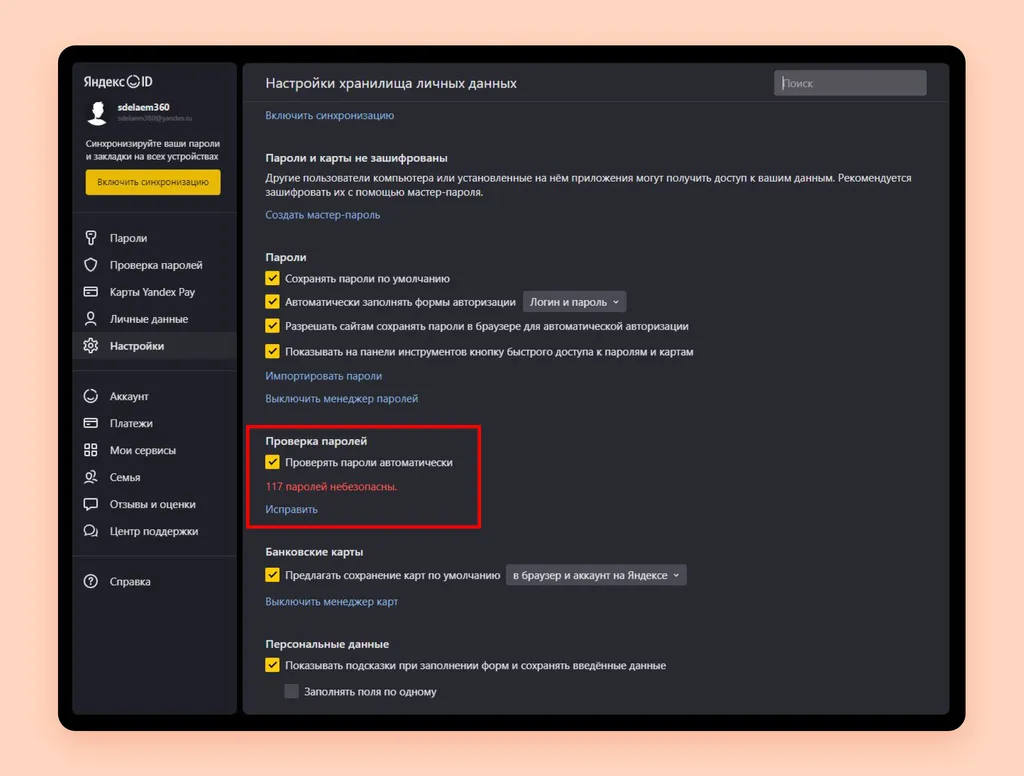Screen dimensions: 1024x776
Task: Click the Семья people icon
Action: (91, 477)
